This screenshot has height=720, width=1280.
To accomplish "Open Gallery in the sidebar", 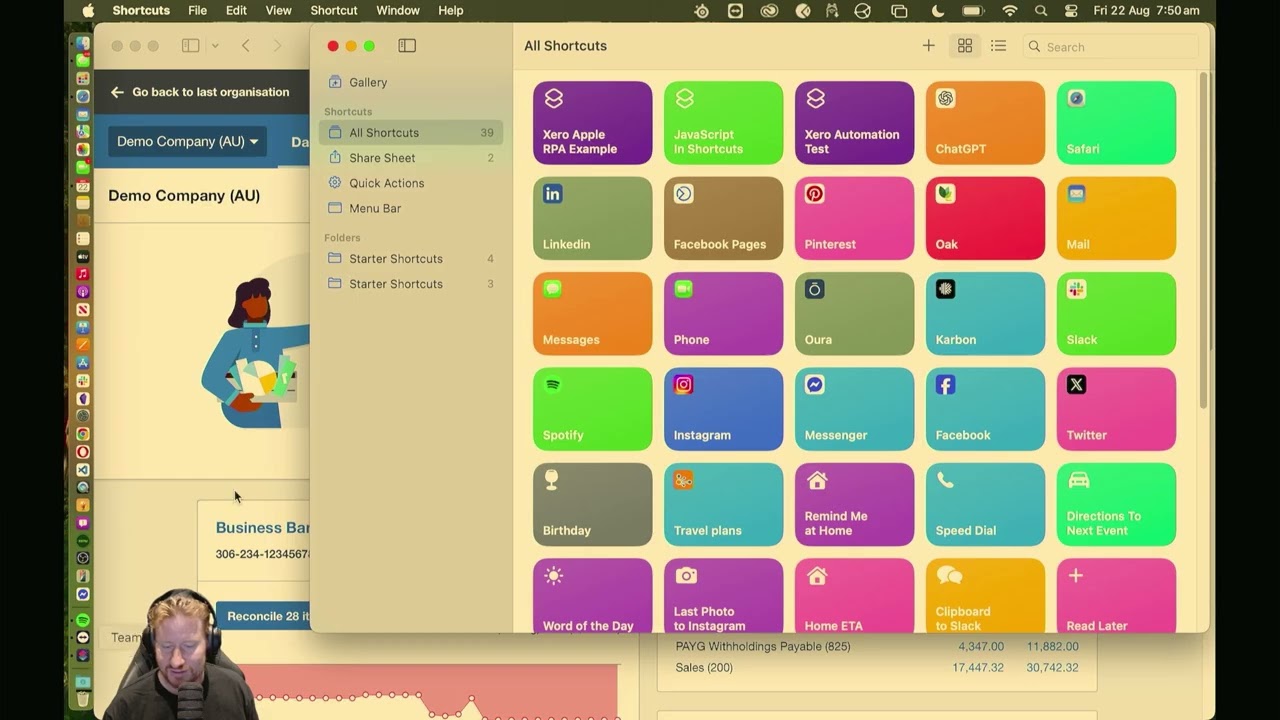I will tap(411, 82).
